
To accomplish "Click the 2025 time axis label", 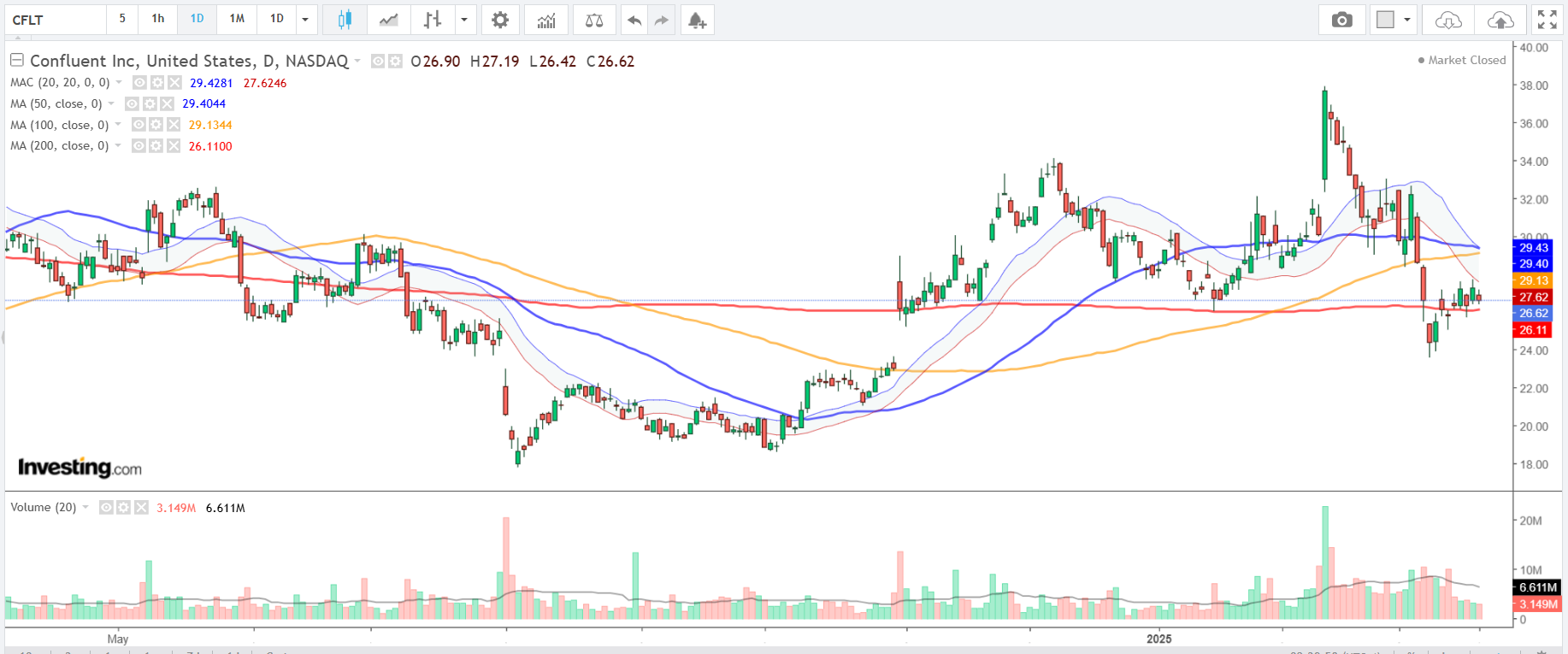I will 1159,639.
